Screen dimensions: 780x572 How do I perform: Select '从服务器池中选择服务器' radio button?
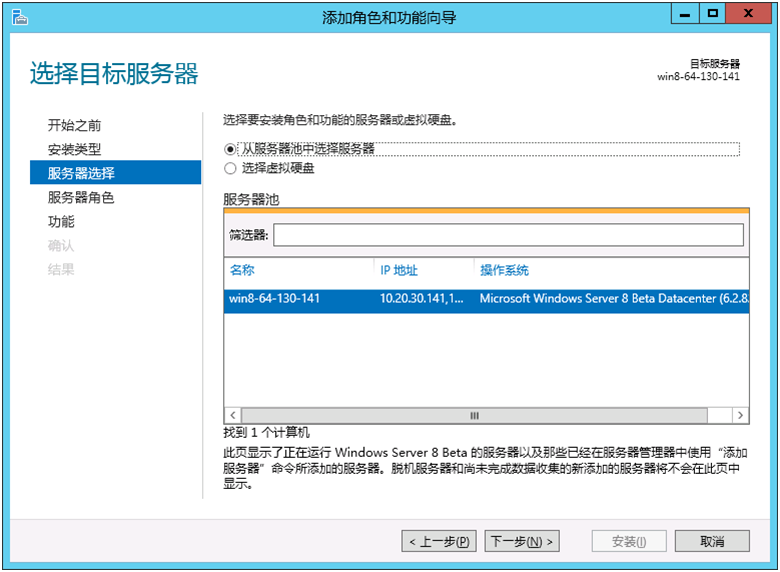(230, 149)
